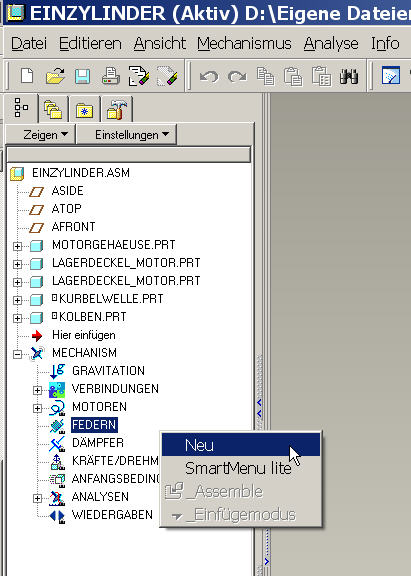Open the Analyse menu
This screenshot has height=576, width=411.
(x=331, y=43)
